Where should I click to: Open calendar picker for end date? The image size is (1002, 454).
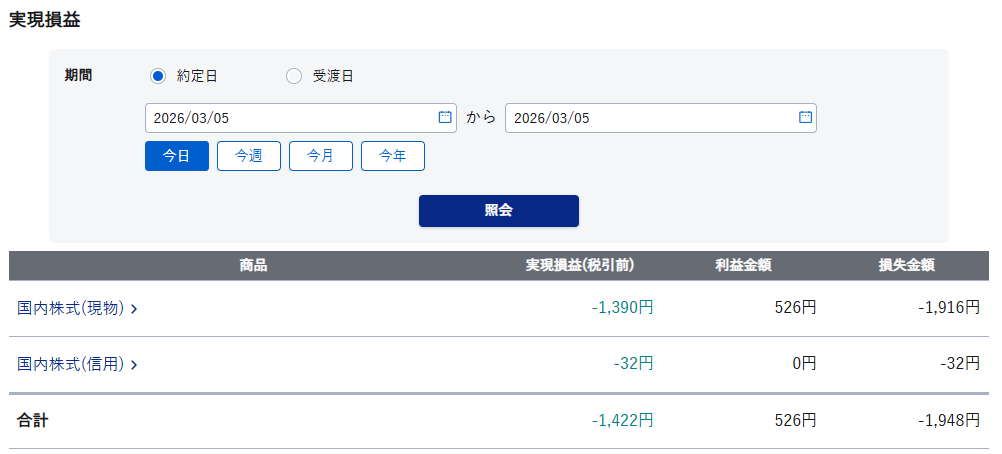805,118
